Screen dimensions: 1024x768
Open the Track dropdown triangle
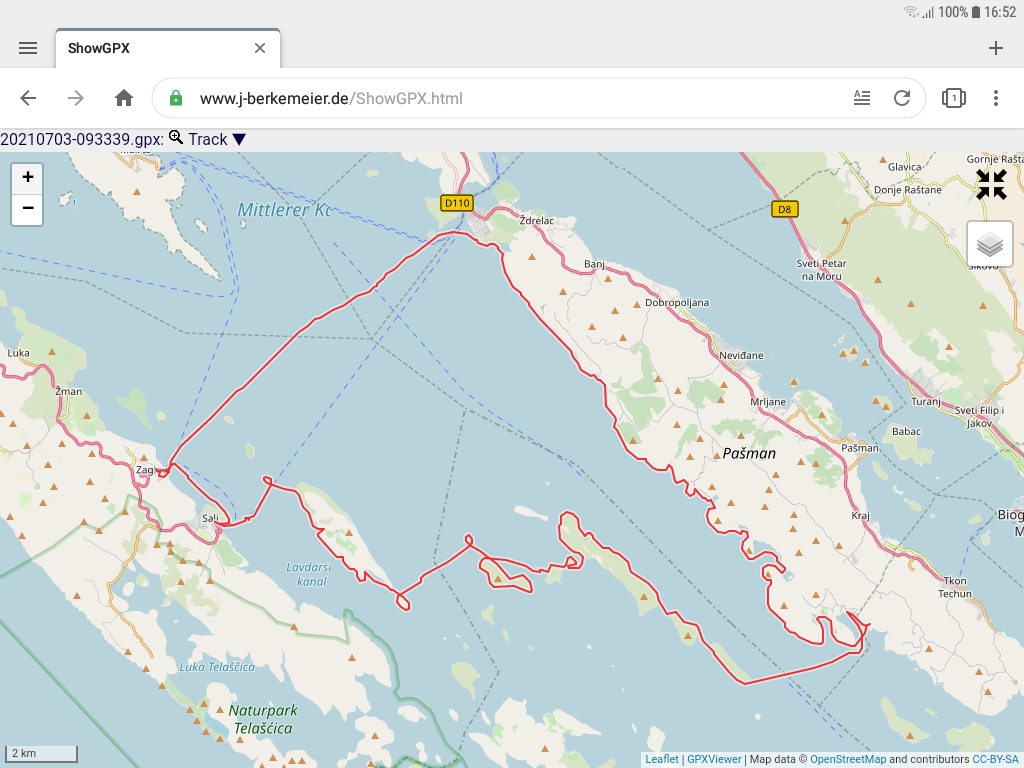tap(239, 139)
